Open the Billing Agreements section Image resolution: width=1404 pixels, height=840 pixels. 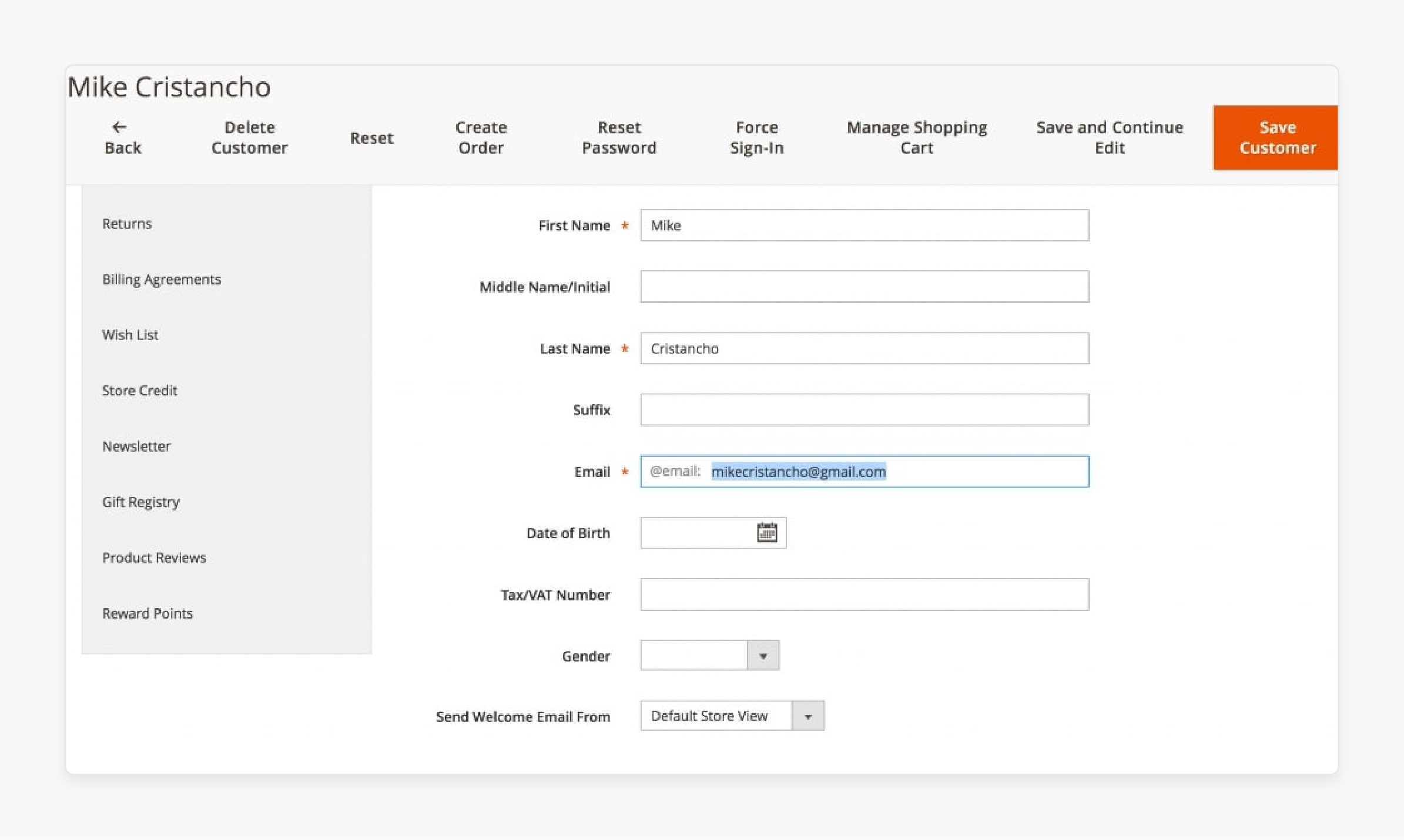pyautogui.click(x=162, y=280)
